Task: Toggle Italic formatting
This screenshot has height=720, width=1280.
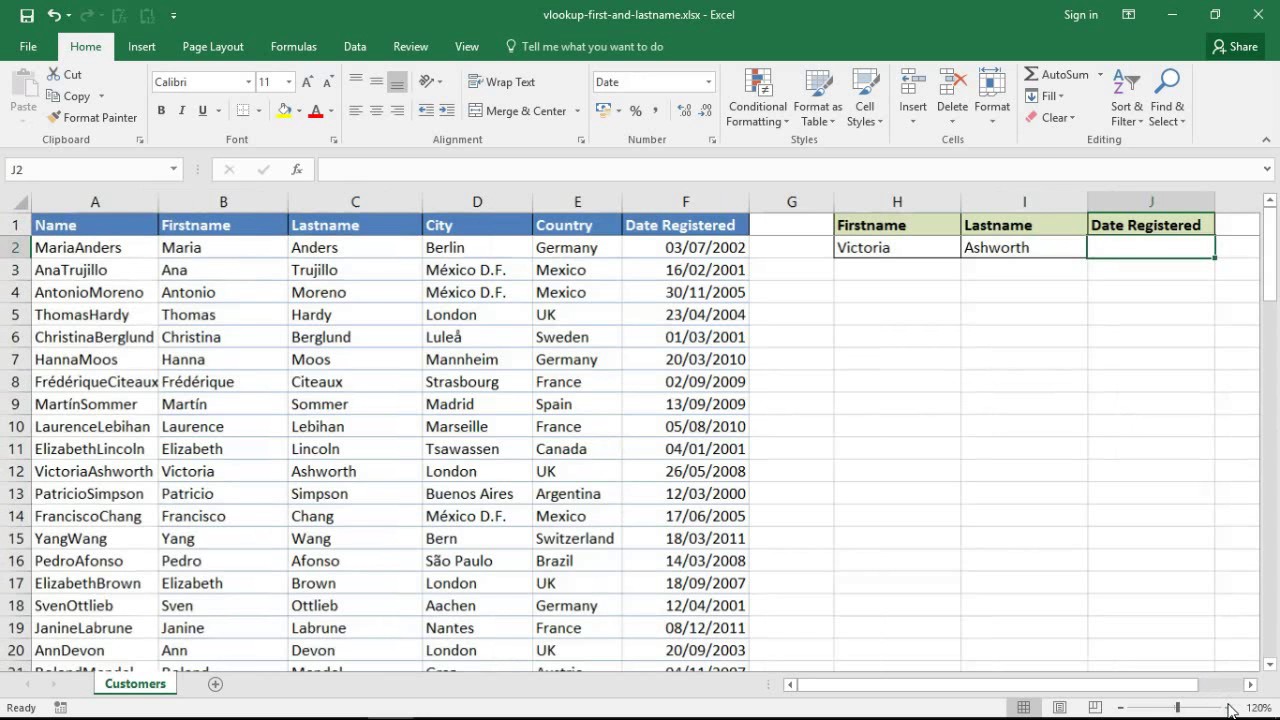Action: coord(181,111)
